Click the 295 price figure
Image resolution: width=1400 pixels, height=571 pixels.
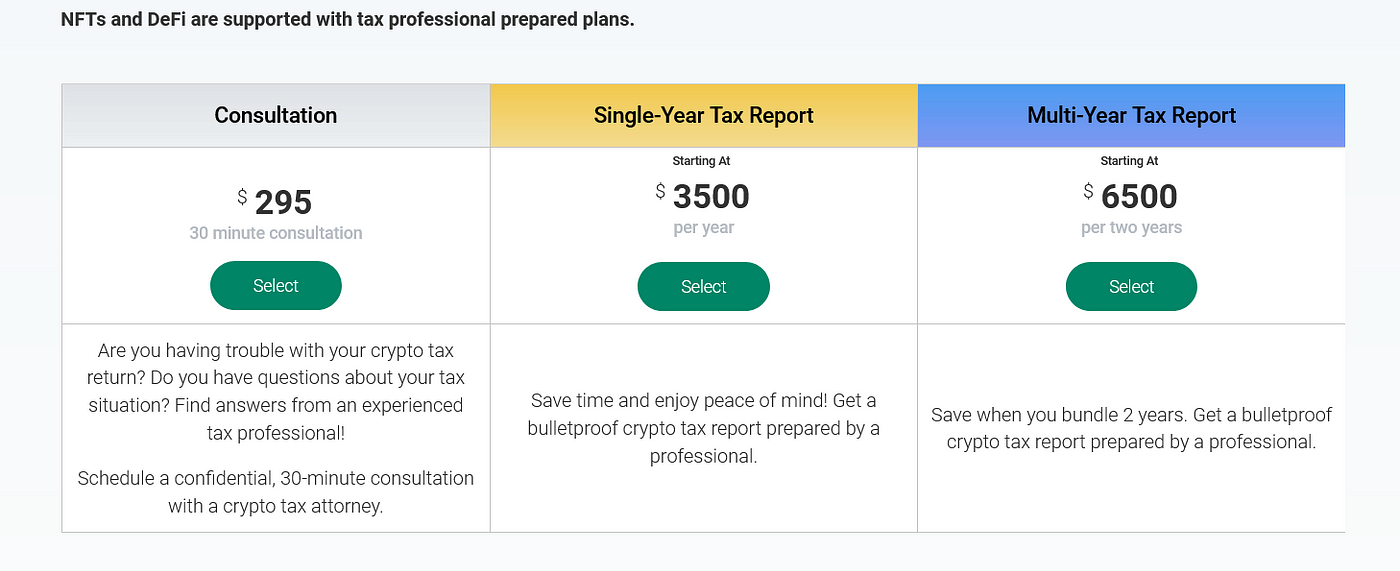[283, 203]
